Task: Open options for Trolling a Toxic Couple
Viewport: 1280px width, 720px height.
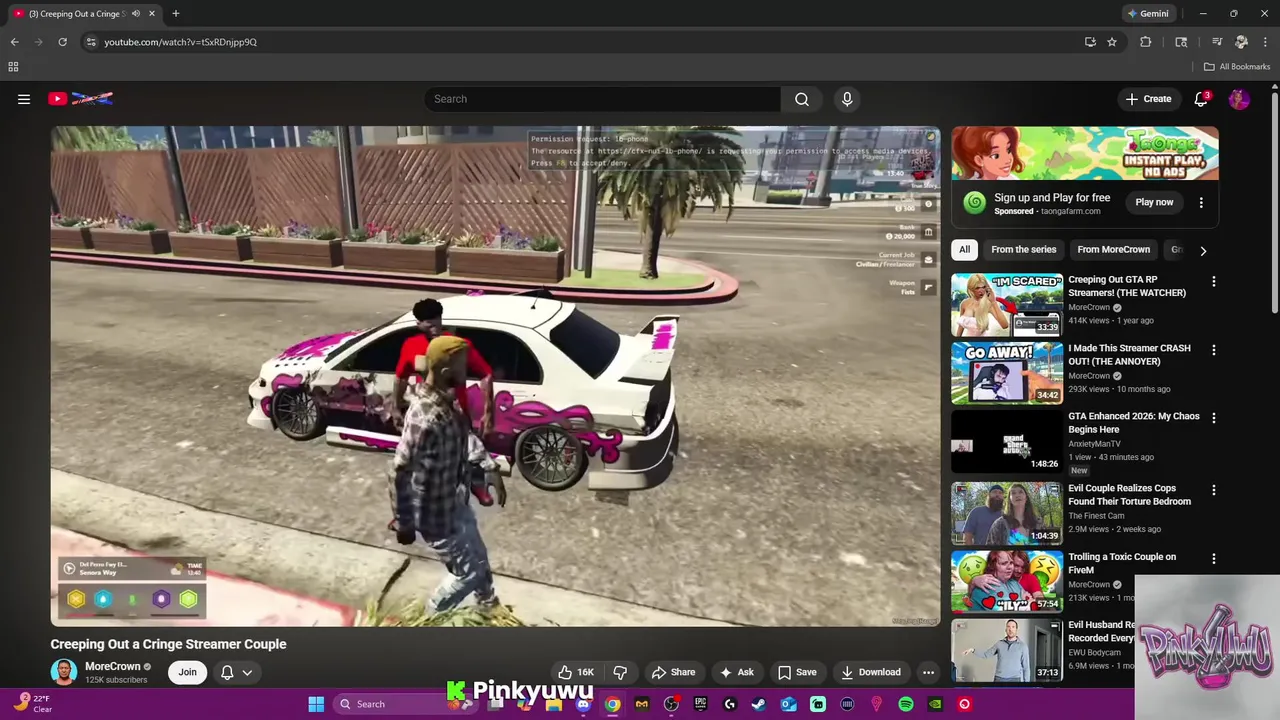Action: click(1214, 558)
